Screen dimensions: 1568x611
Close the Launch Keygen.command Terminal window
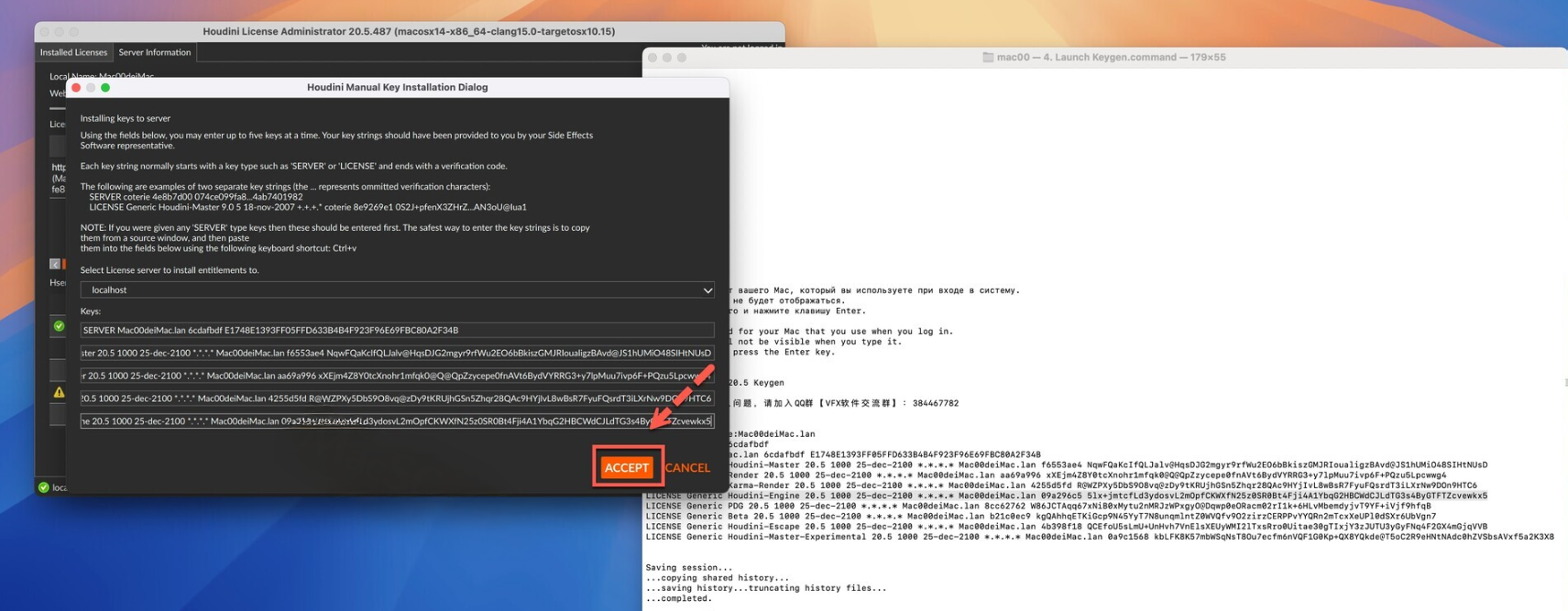[652, 57]
